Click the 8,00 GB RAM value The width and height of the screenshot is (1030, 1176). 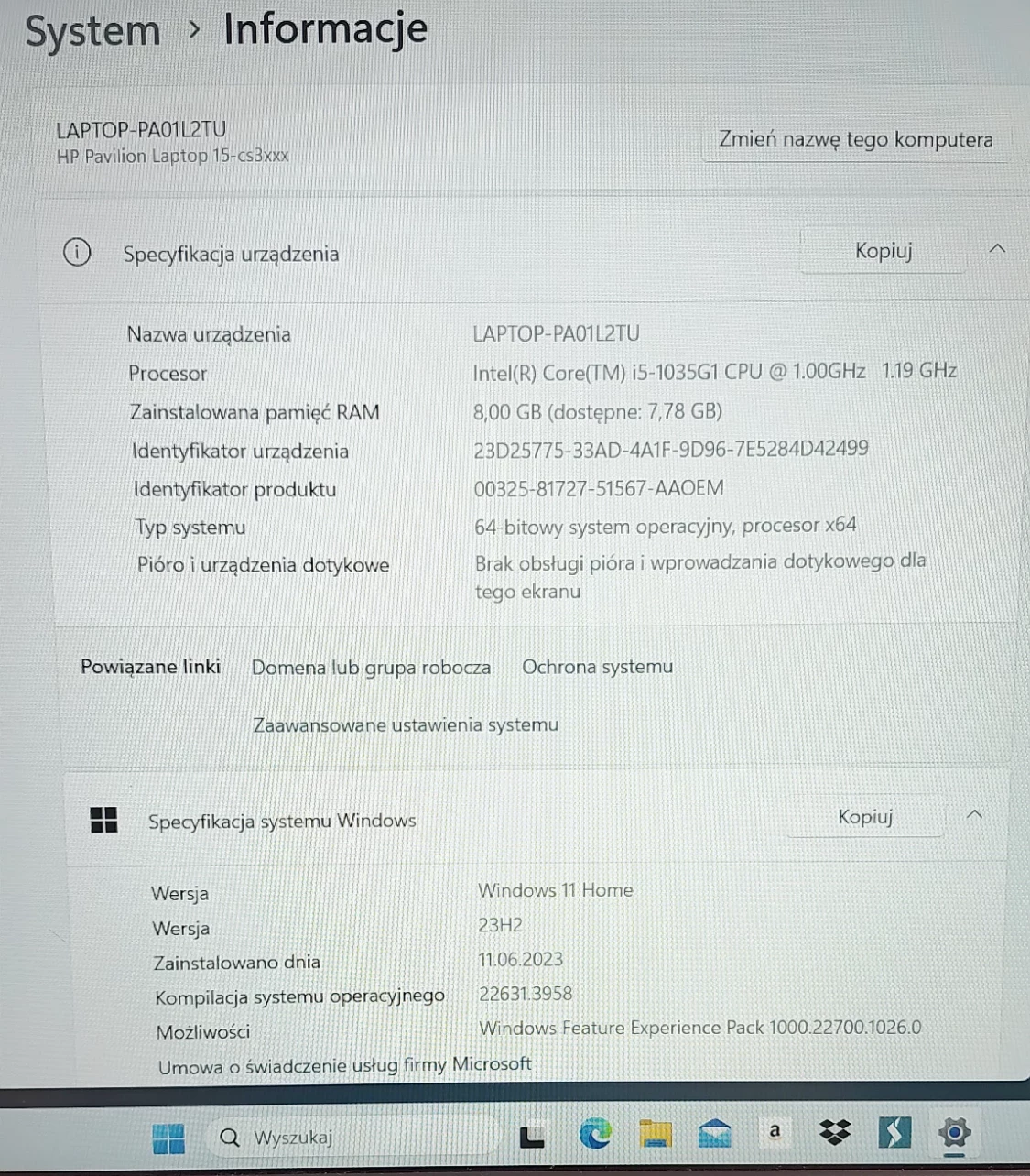pos(597,412)
